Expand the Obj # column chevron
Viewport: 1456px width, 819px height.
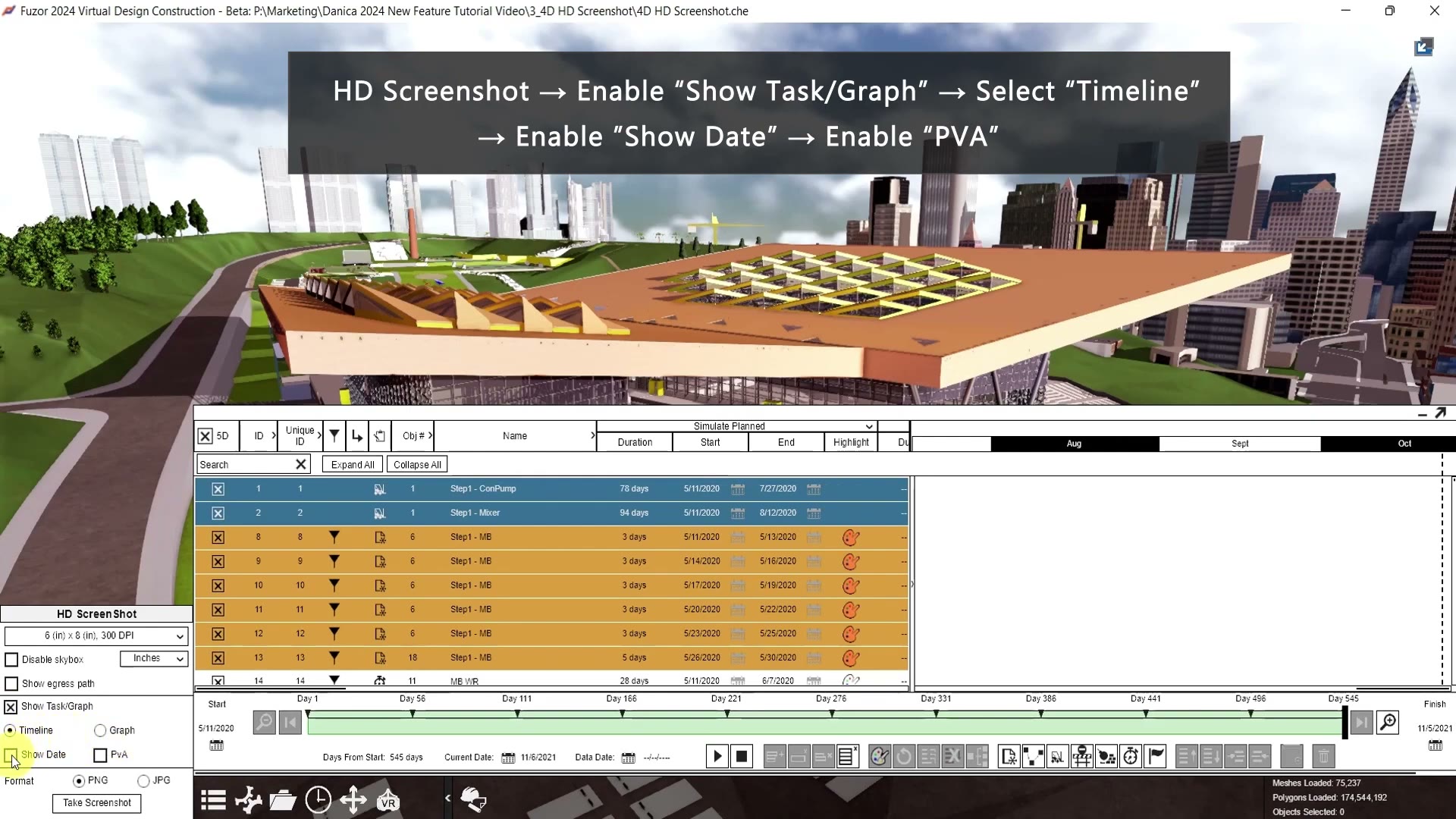pyautogui.click(x=430, y=435)
